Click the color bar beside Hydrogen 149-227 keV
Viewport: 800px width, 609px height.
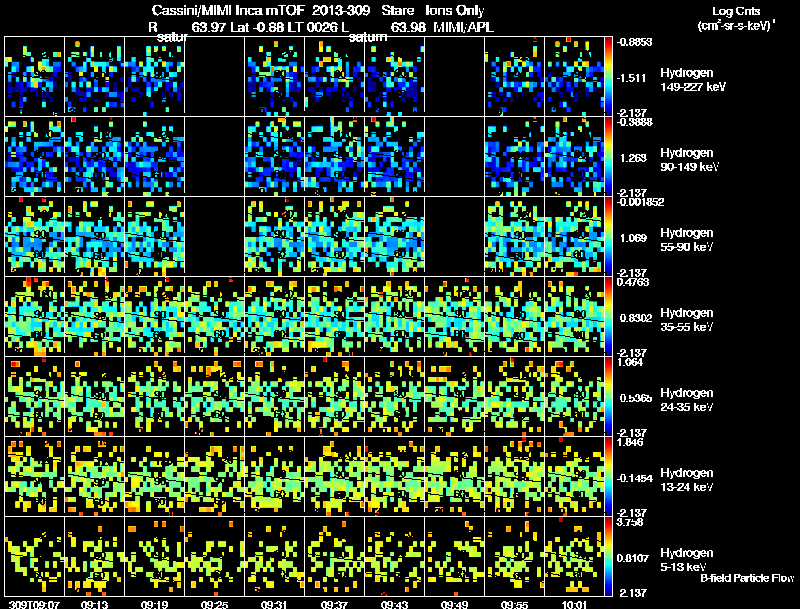coord(608,76)
